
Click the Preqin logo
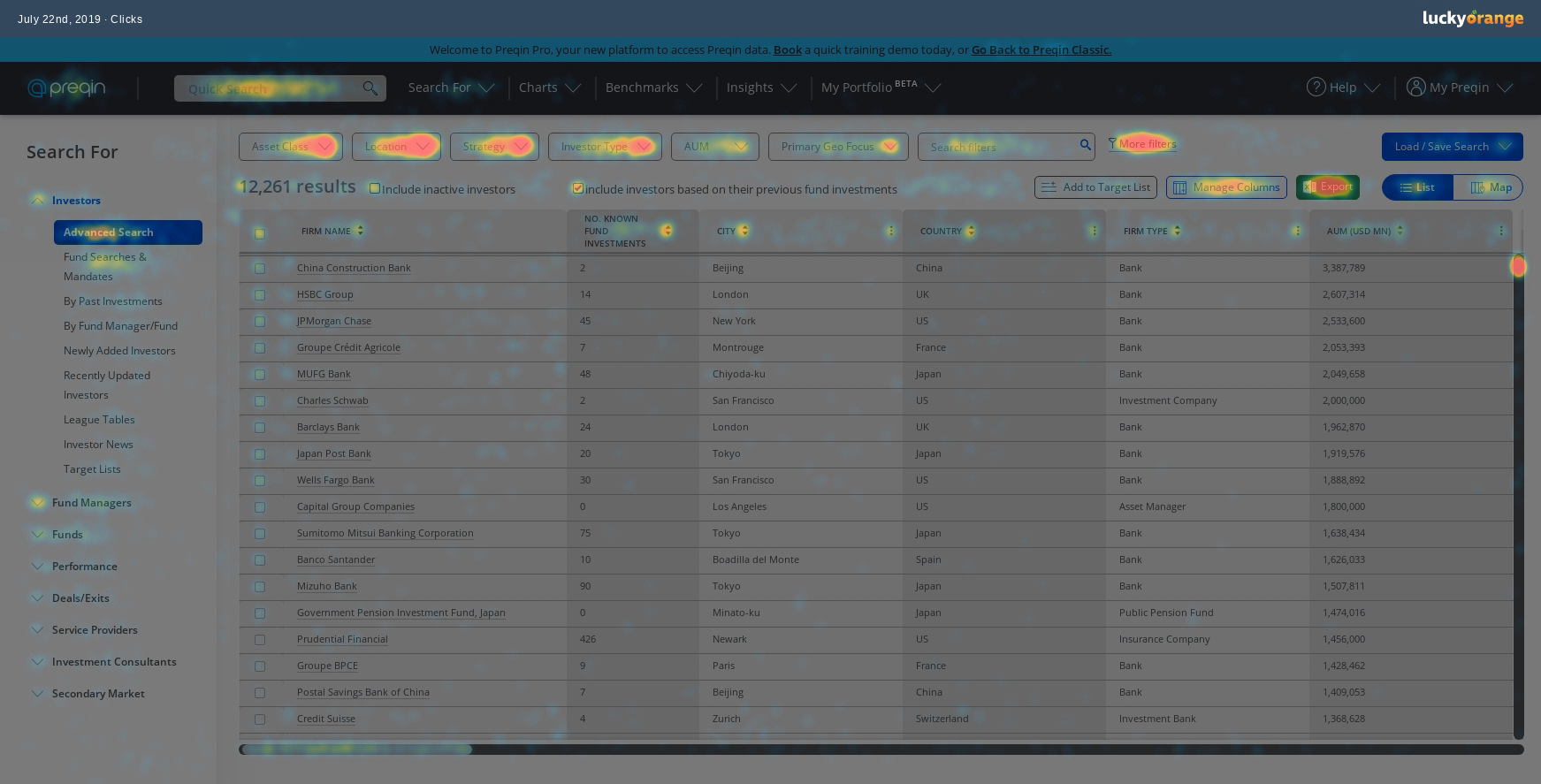(x=66, y=88)
